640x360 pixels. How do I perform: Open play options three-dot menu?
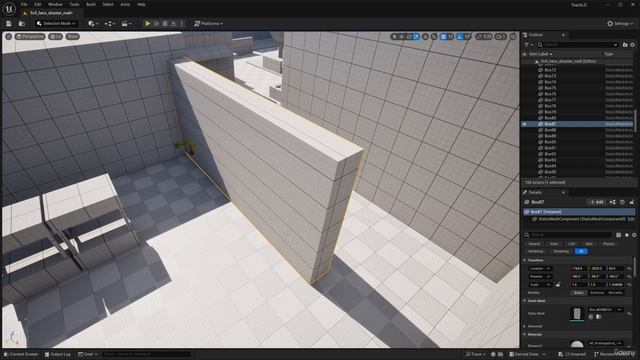(182, 24)
